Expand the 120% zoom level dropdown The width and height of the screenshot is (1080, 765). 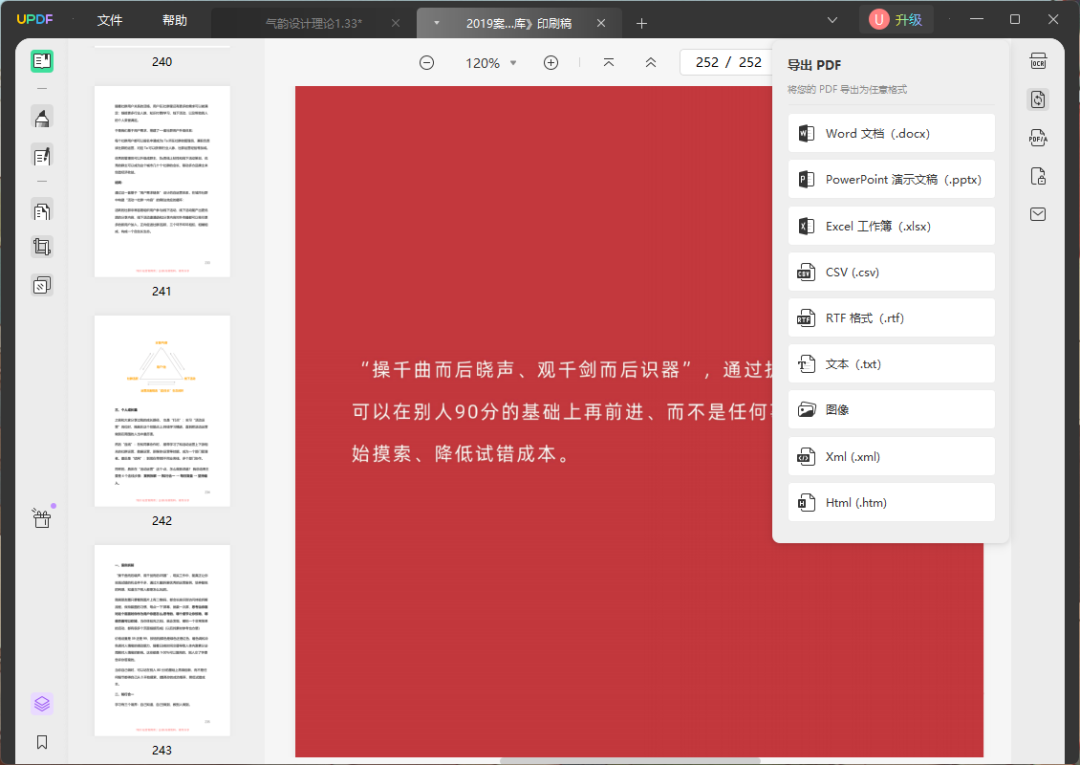(x=514, y=63)
